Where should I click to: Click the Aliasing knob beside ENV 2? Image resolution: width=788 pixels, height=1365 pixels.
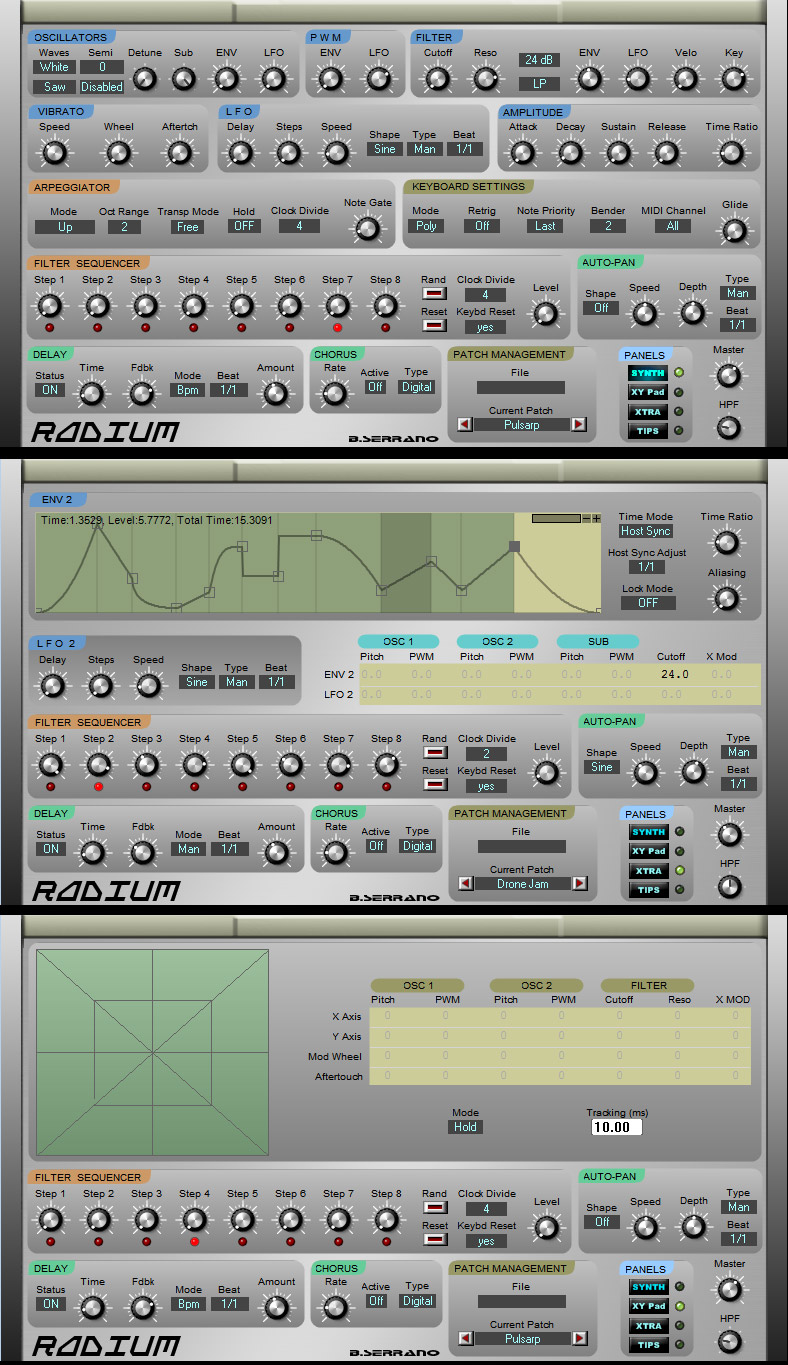pyautogui.click(x=726, y=599)
